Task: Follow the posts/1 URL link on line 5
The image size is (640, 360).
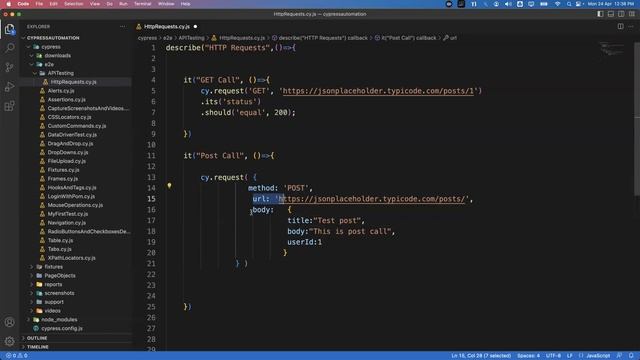Action: 378,91
